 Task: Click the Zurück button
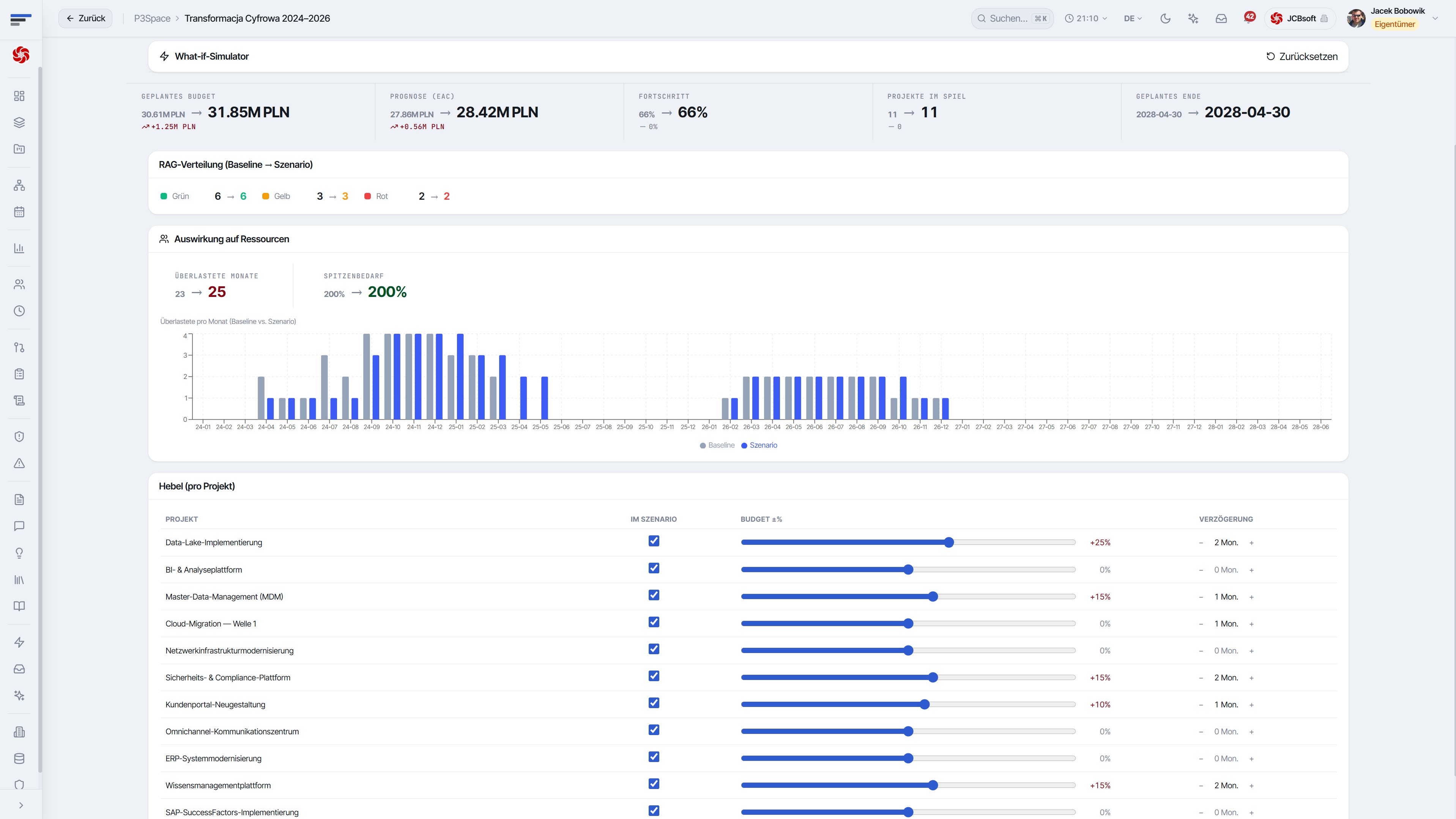pyautogui.click(x=86, y=19)
